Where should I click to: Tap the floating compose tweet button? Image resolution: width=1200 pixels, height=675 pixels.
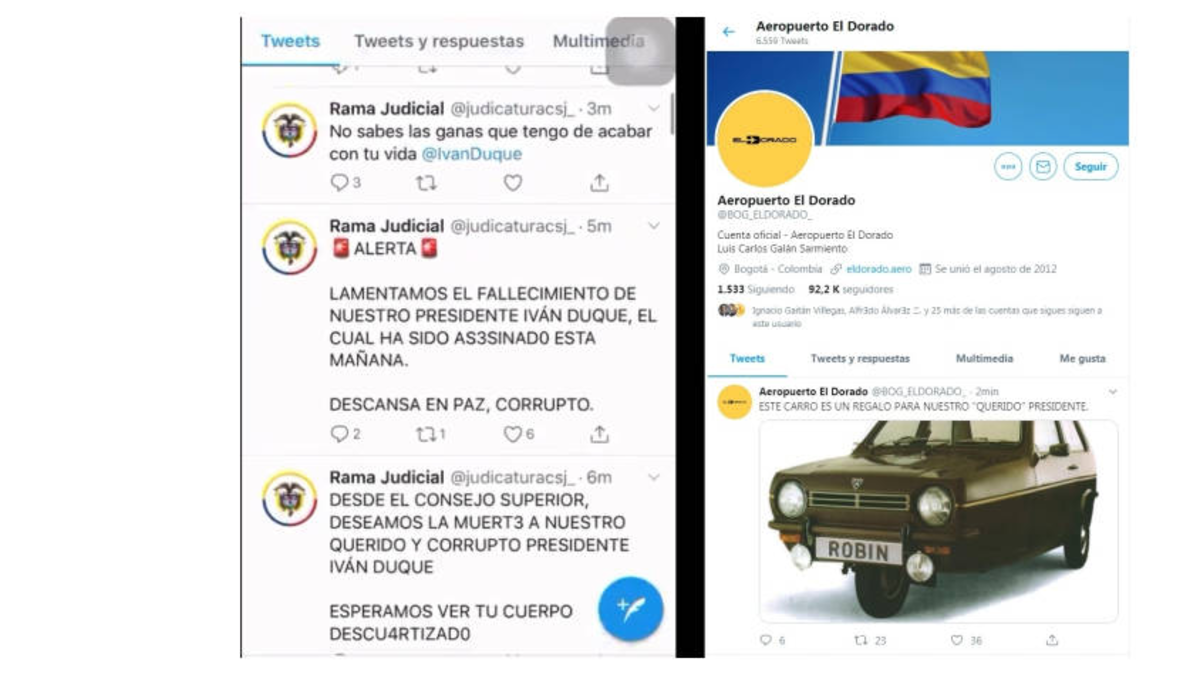point(630,608)
